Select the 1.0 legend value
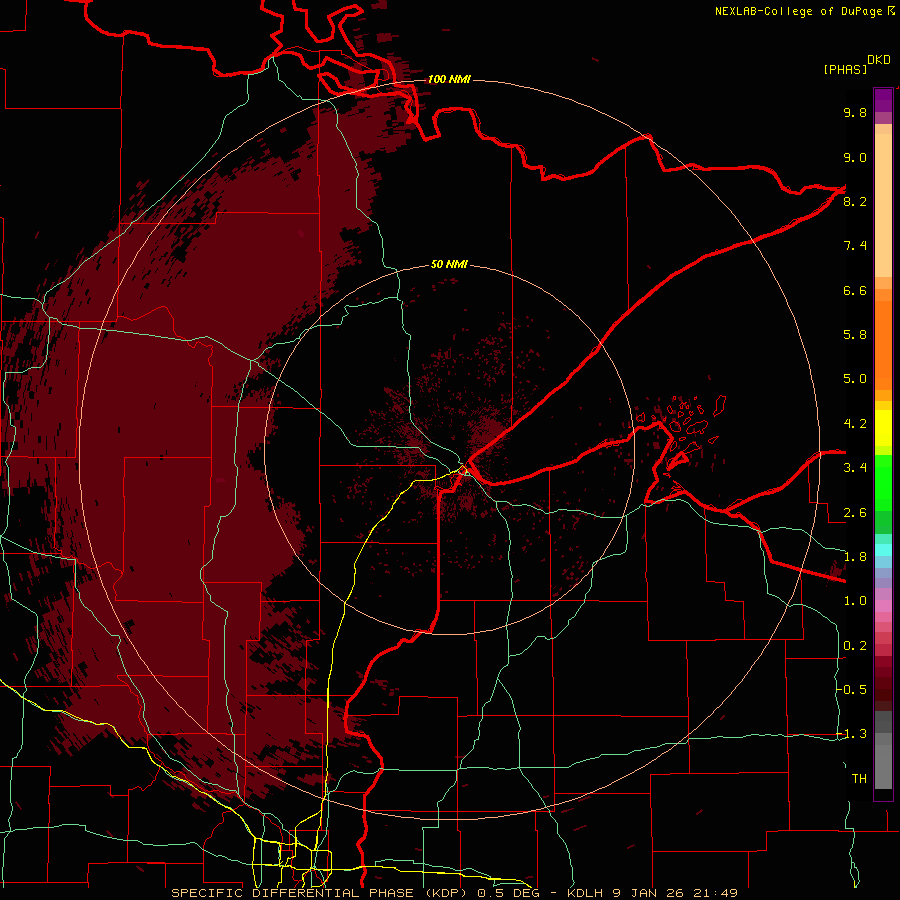The height and width of the screenshot is (900, 900). (x=855, y=601)
